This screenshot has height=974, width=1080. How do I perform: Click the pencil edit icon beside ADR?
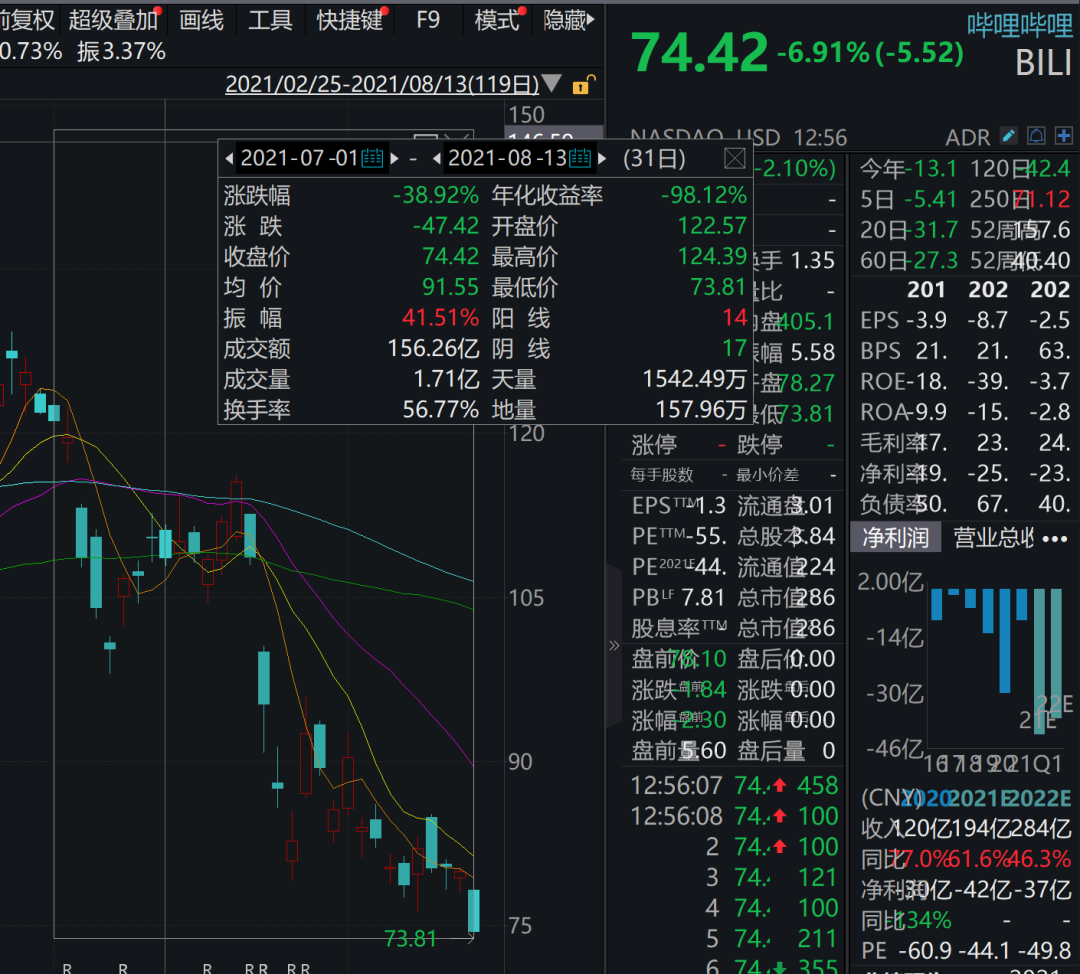pyautogui.click(x=1009, y=136)
